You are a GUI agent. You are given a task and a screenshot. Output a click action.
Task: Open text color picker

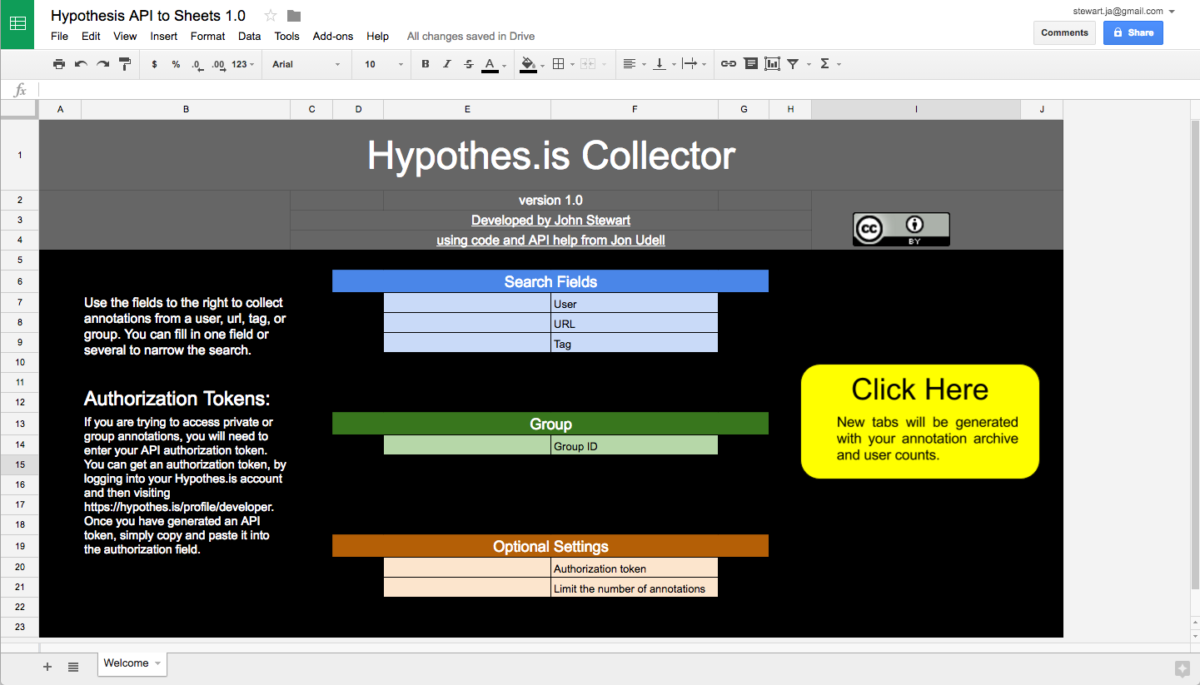[490, 65]
